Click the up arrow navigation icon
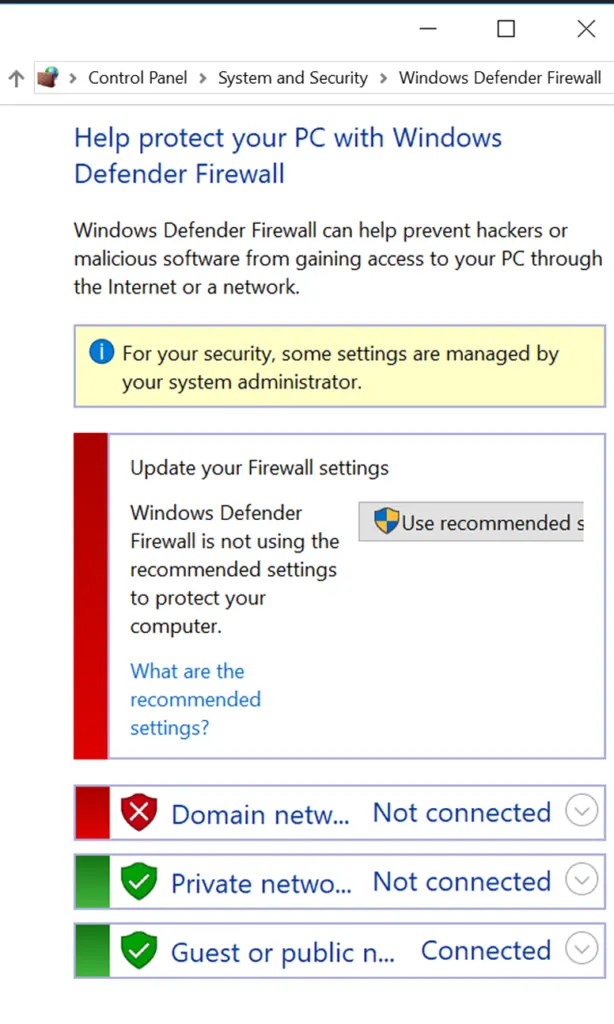Screen dimensions: 614x1024 tap(16, 77)
